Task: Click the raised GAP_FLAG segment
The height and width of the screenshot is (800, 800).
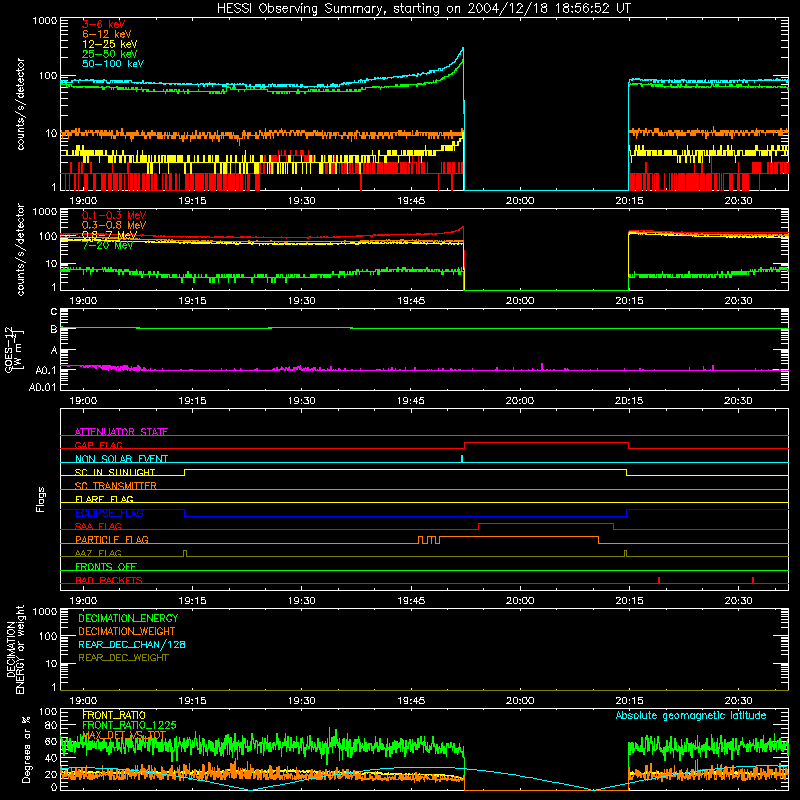Action: coord(546,443)
